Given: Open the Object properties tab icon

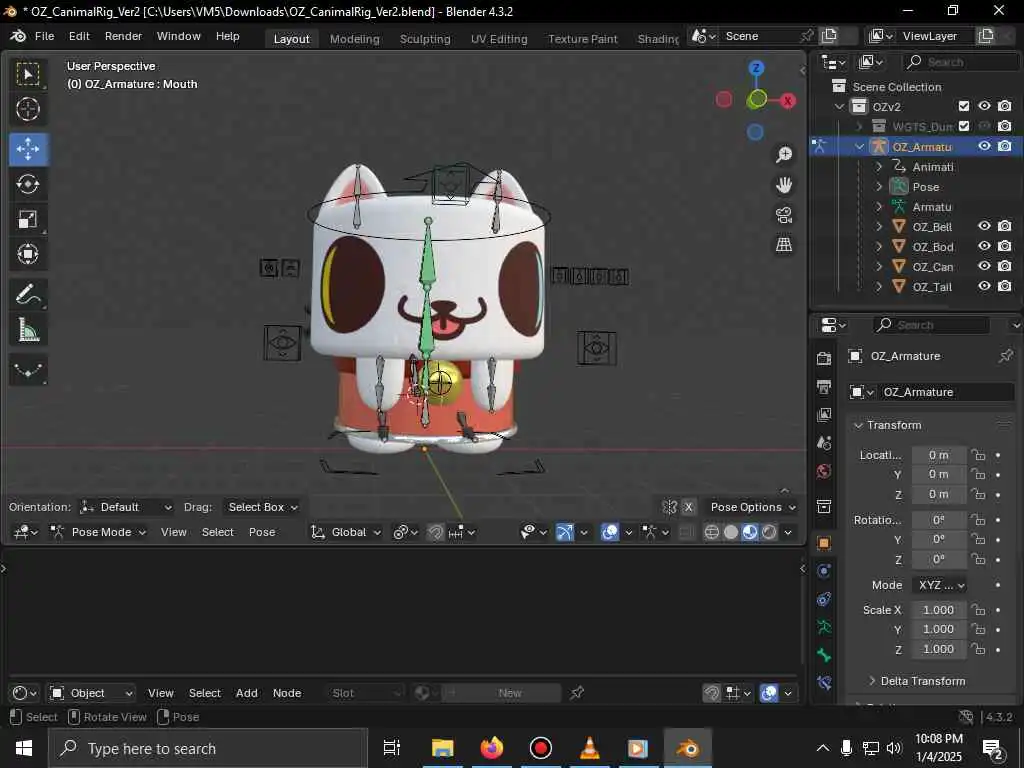Looking at the screenshot, I should [824, 543].
